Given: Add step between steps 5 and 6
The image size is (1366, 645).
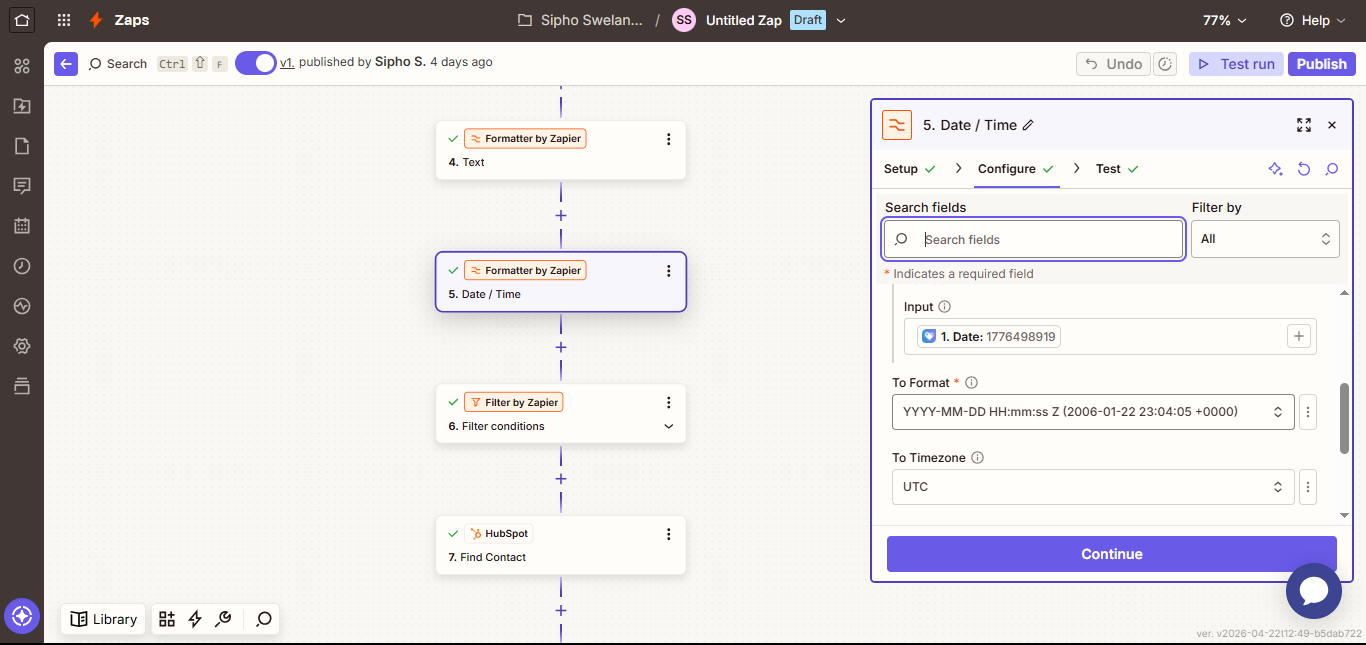Looking at the screenshot, I should [x=561, y=347].
